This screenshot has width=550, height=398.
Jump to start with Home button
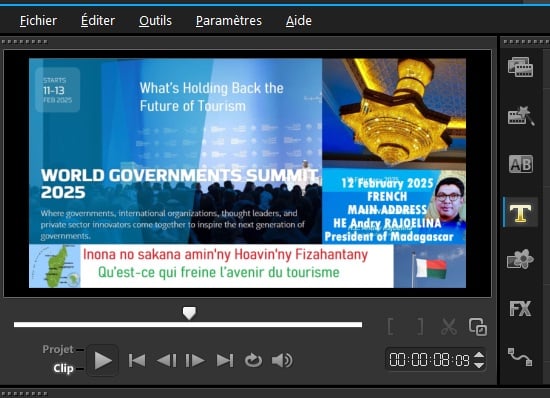click(x=137, y=360)
